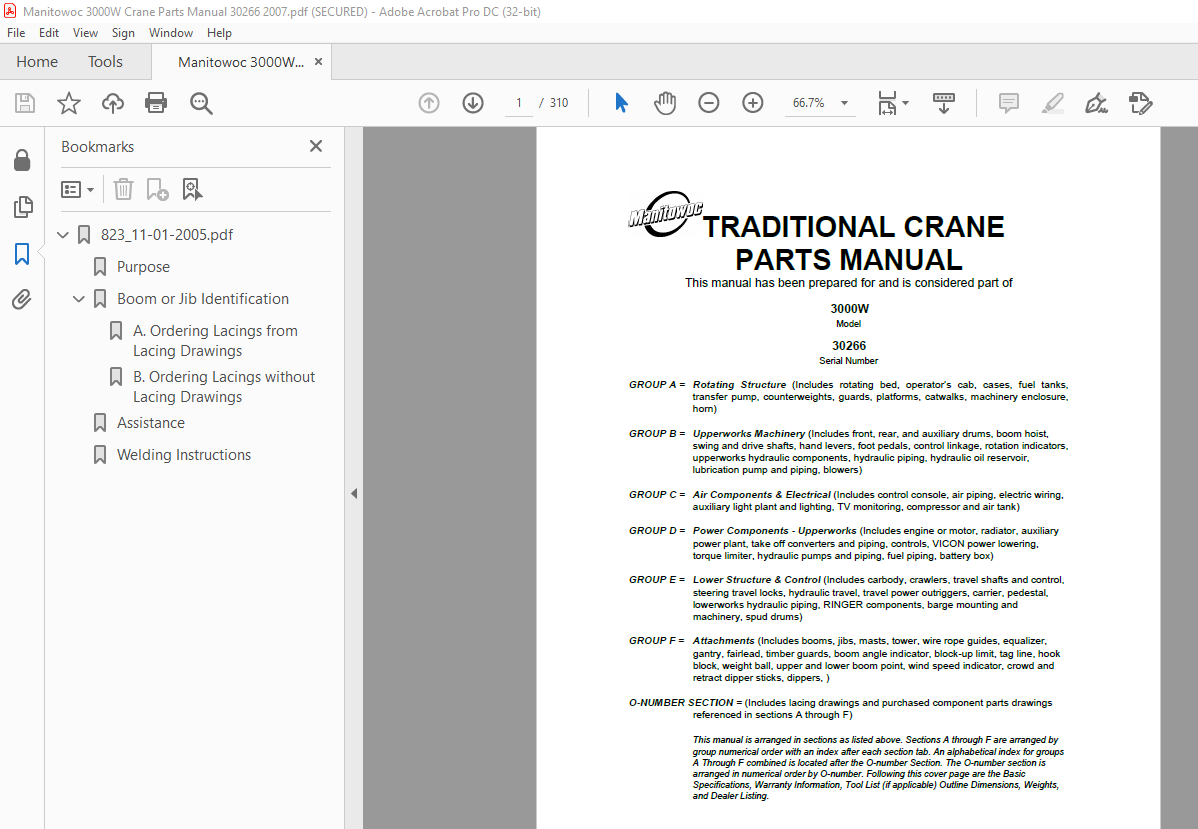The image size is (1198, 829).
Task: Select the 823_11-01-2005.pdf bookmark
Action: [167, 235]
